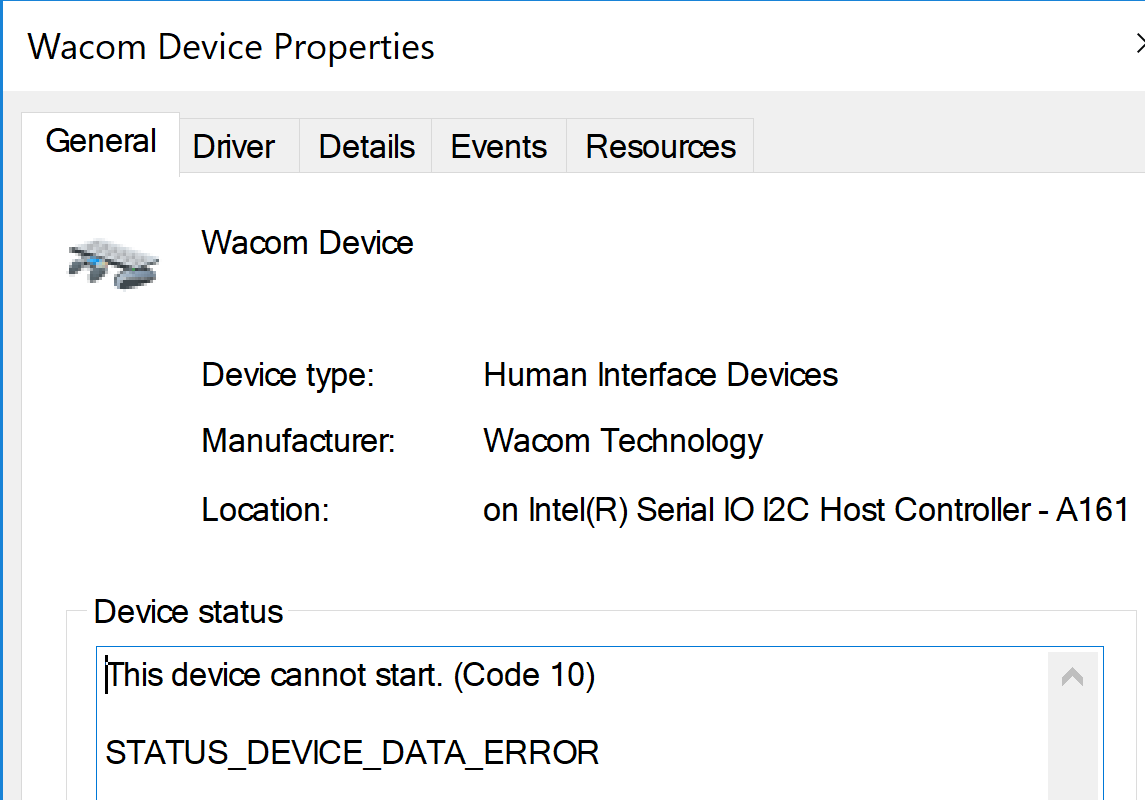The image size is (1145, 800).
Task: Click the Intel Serial IO I2C location text
Action: pyautogui.click(x=805, y=510)
